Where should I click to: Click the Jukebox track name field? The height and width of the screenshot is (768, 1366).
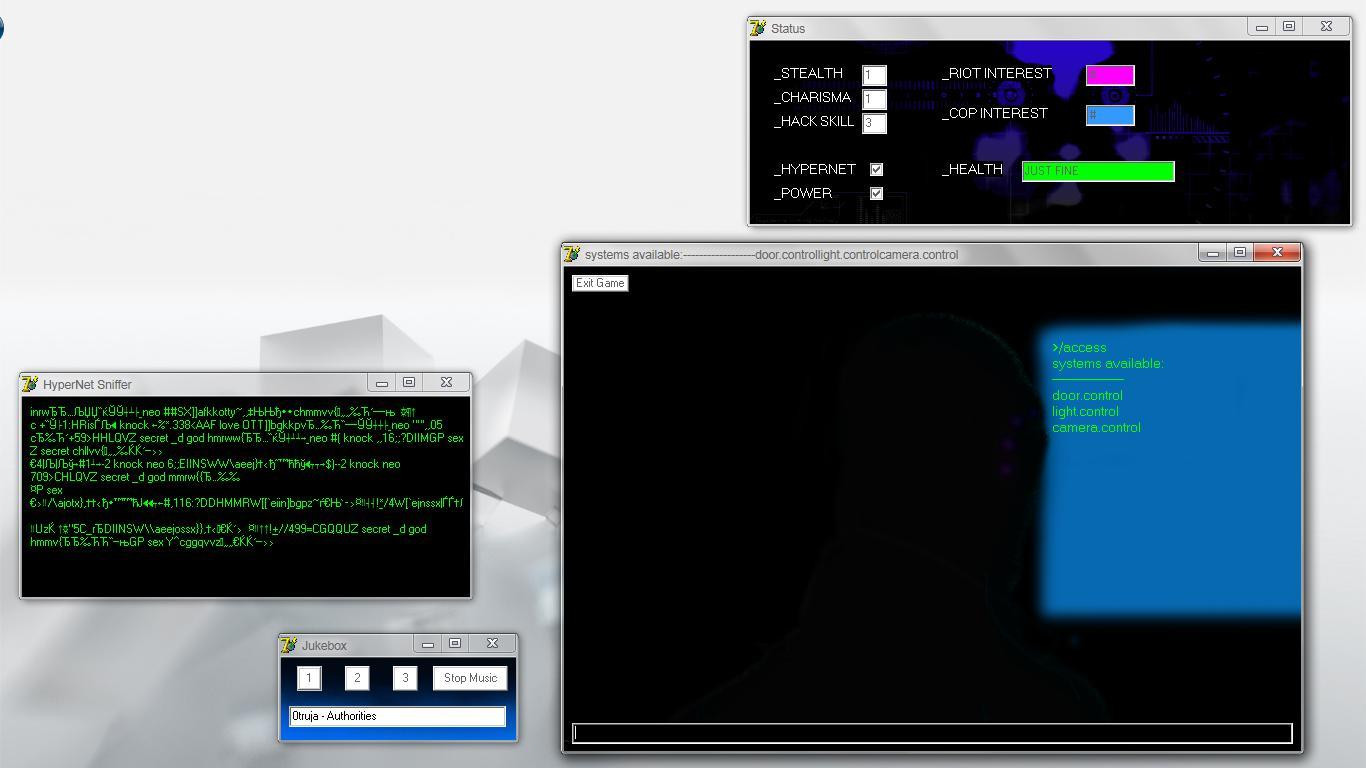[398, 716]
